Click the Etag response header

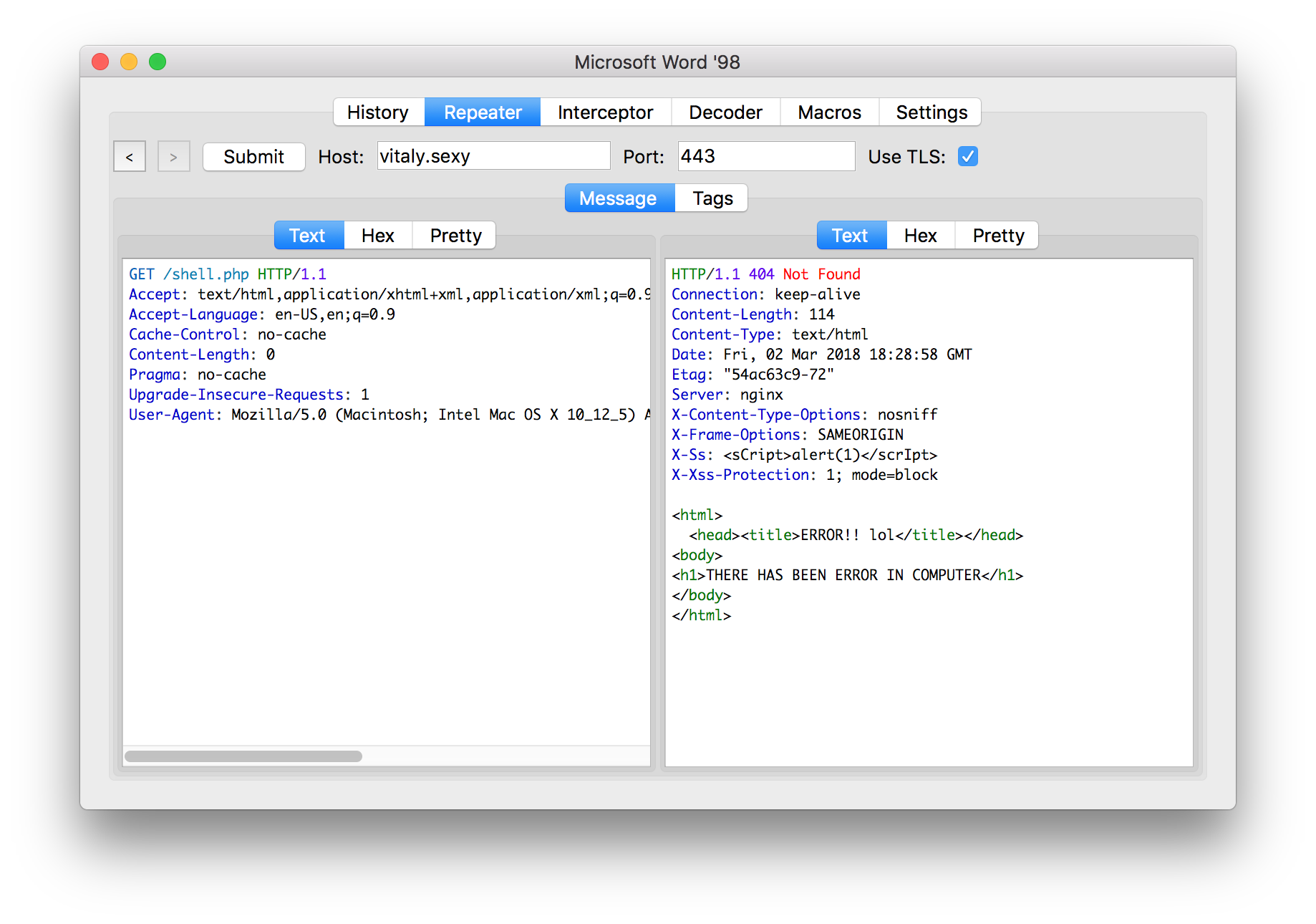pos(753,375)
